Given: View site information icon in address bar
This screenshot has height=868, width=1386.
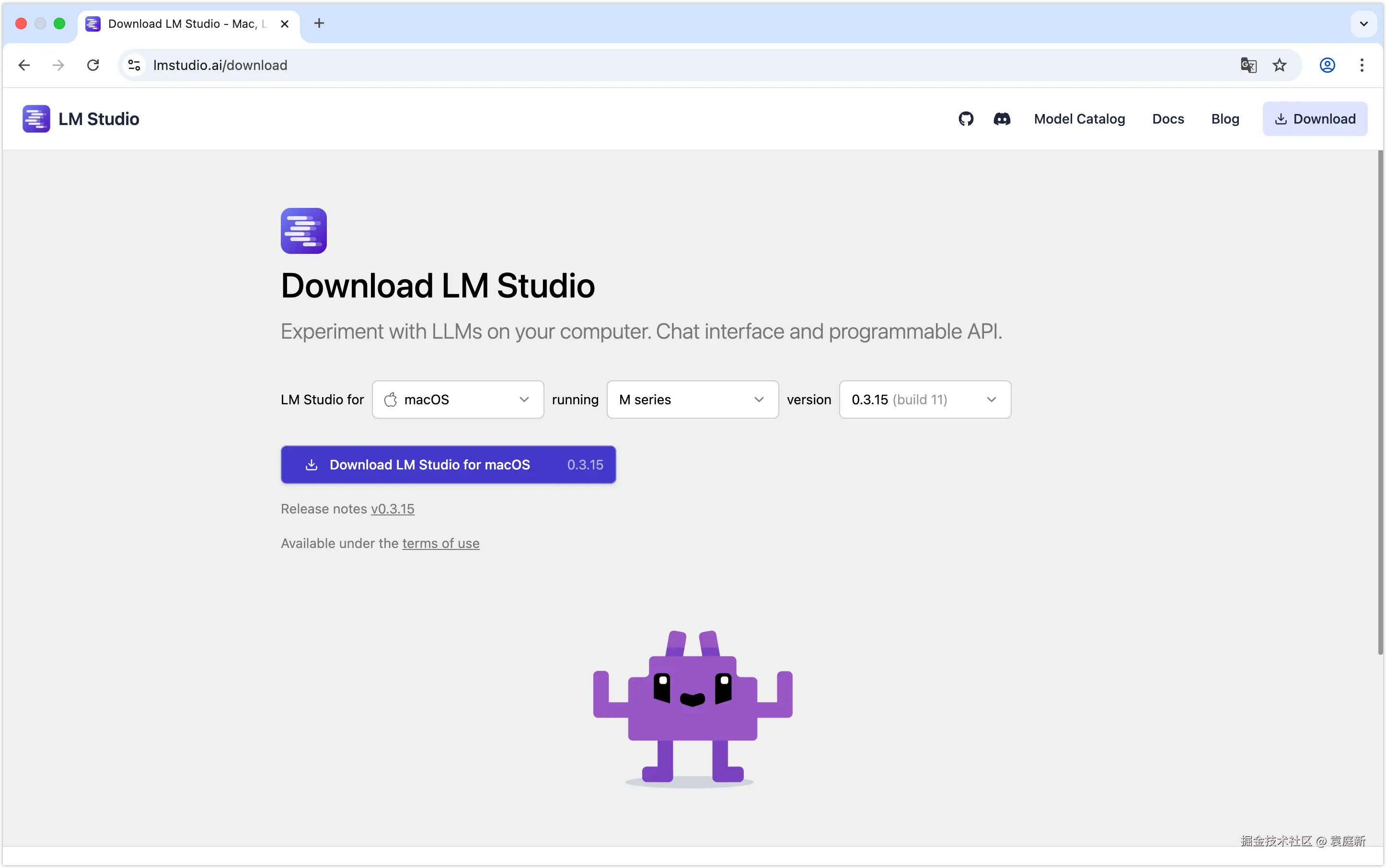Looking at the screenshot, I should click(134, 65).
